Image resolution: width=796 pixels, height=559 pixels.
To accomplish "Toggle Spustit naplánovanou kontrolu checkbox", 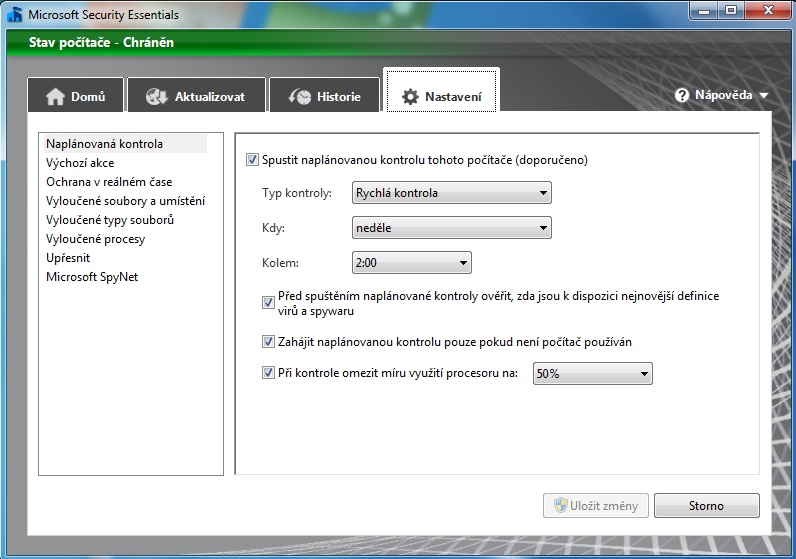I will (252, 160).
